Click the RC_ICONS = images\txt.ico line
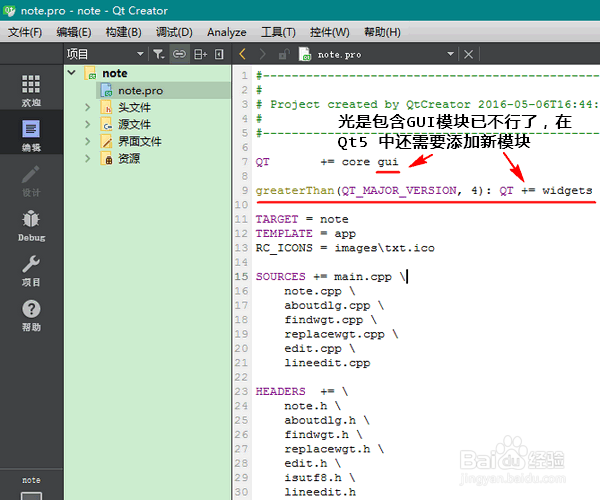This screenshot has height=500, width=600. 345,248
